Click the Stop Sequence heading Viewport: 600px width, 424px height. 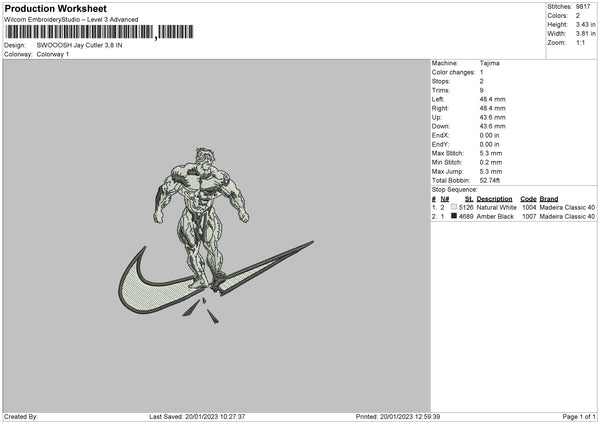coord(455,190)
